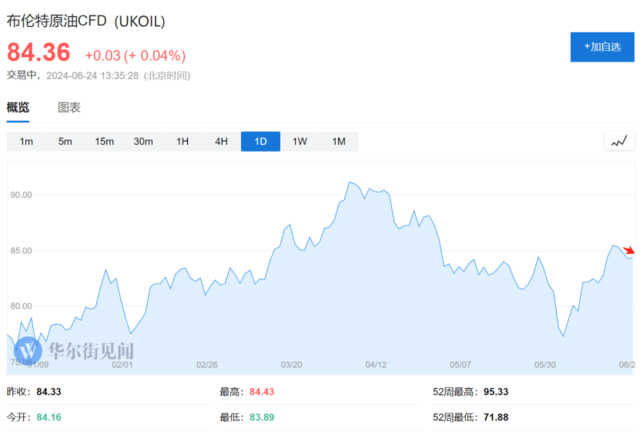Click the 02/26 date axis label
This screenshot has width=640, height=438.
pos(207,365)
